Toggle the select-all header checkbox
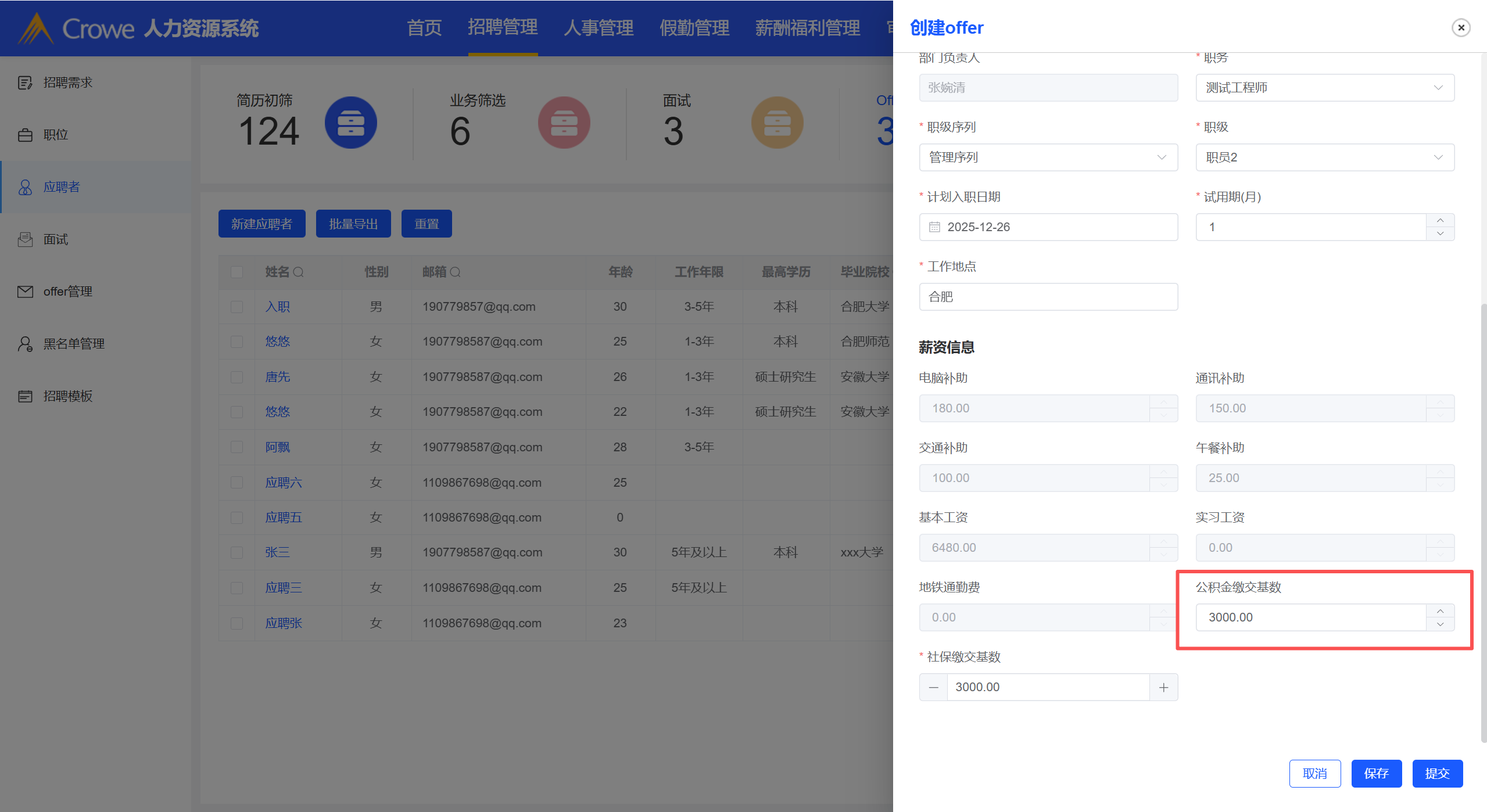 [237, 272]
